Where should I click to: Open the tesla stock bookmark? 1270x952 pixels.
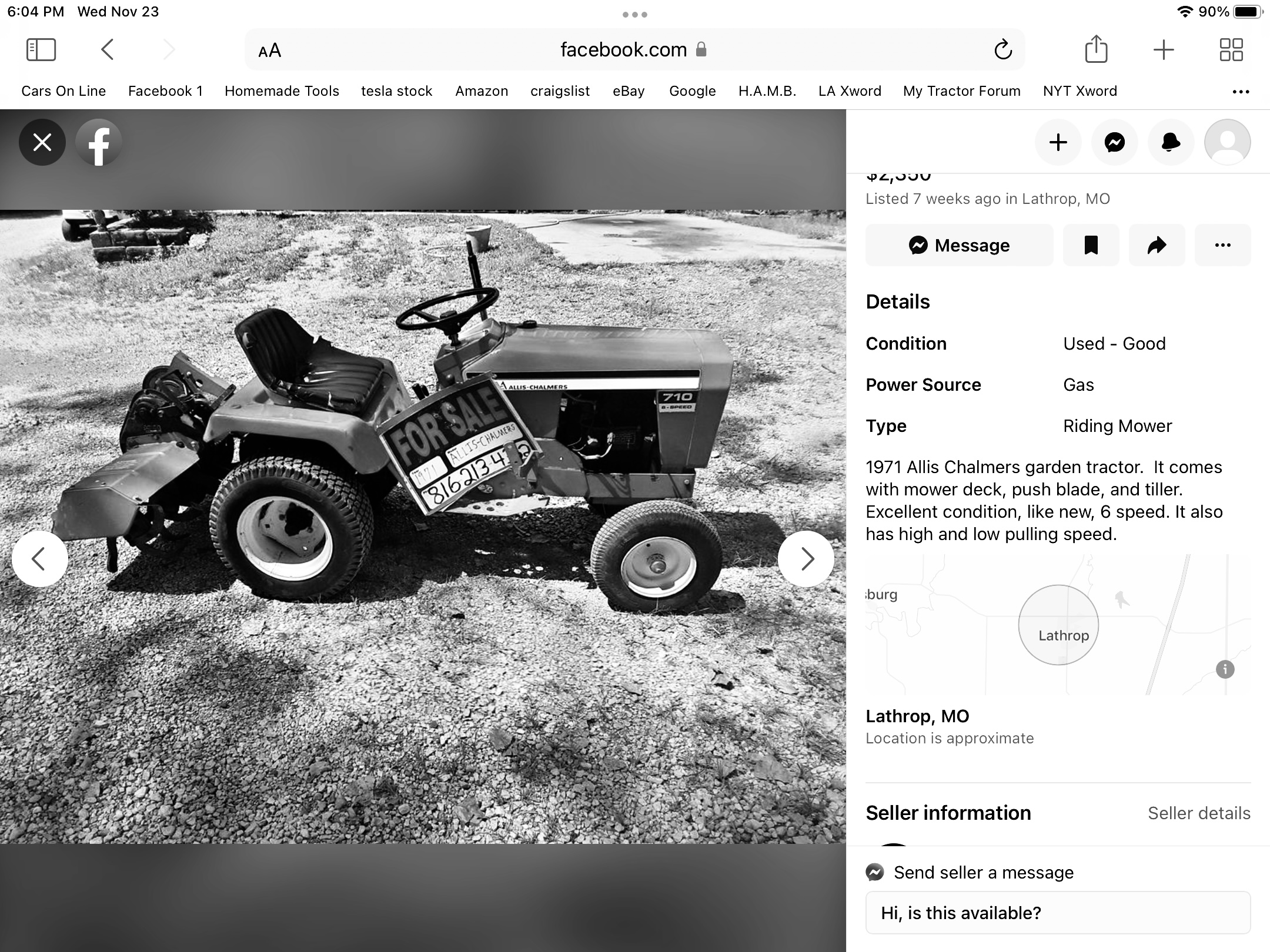(x=397, y=91)
